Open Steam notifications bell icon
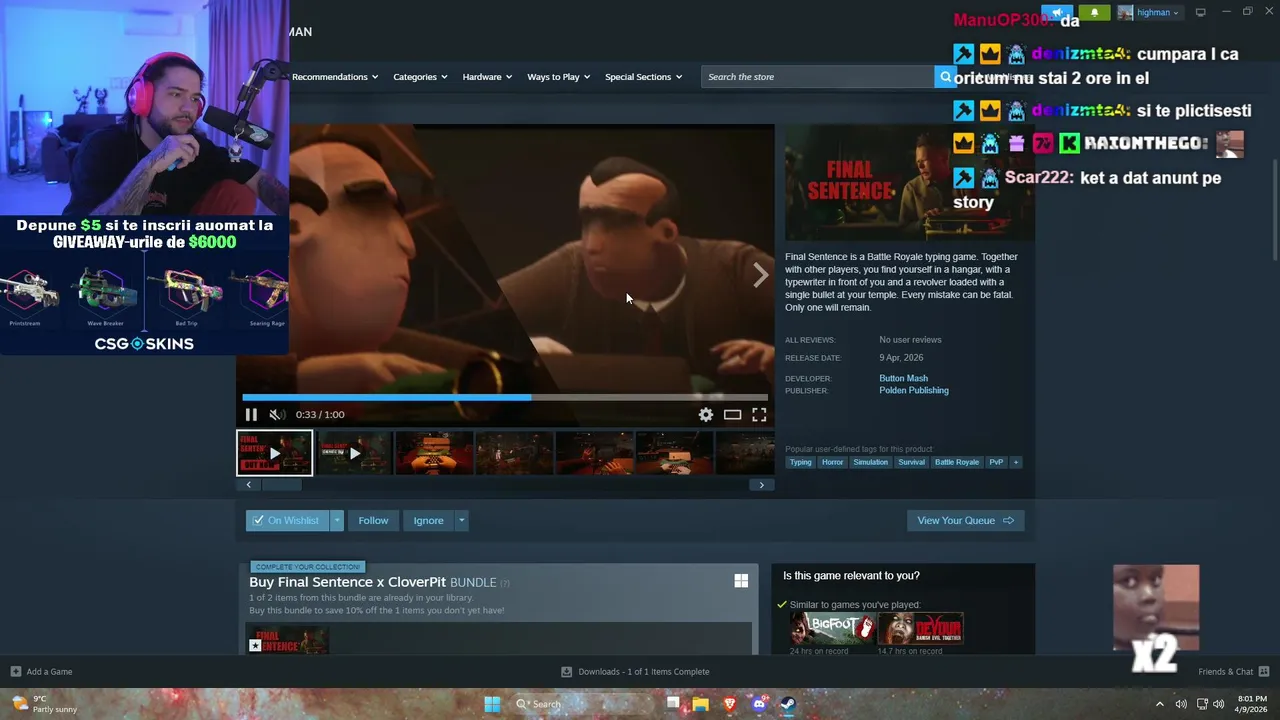The width and height of the screenshot is (1280, 720). [x=1094, y=13]
